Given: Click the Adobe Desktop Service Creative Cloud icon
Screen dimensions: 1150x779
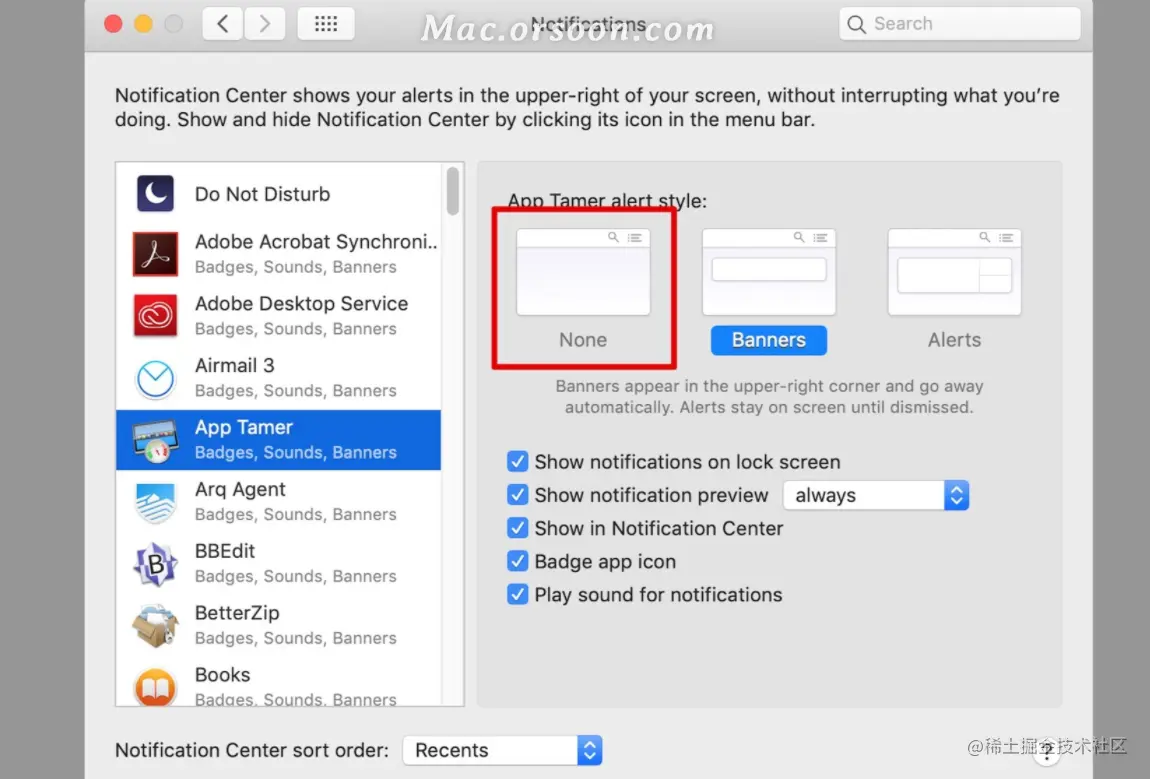Looking at the screenshot, I should point(155,315).
